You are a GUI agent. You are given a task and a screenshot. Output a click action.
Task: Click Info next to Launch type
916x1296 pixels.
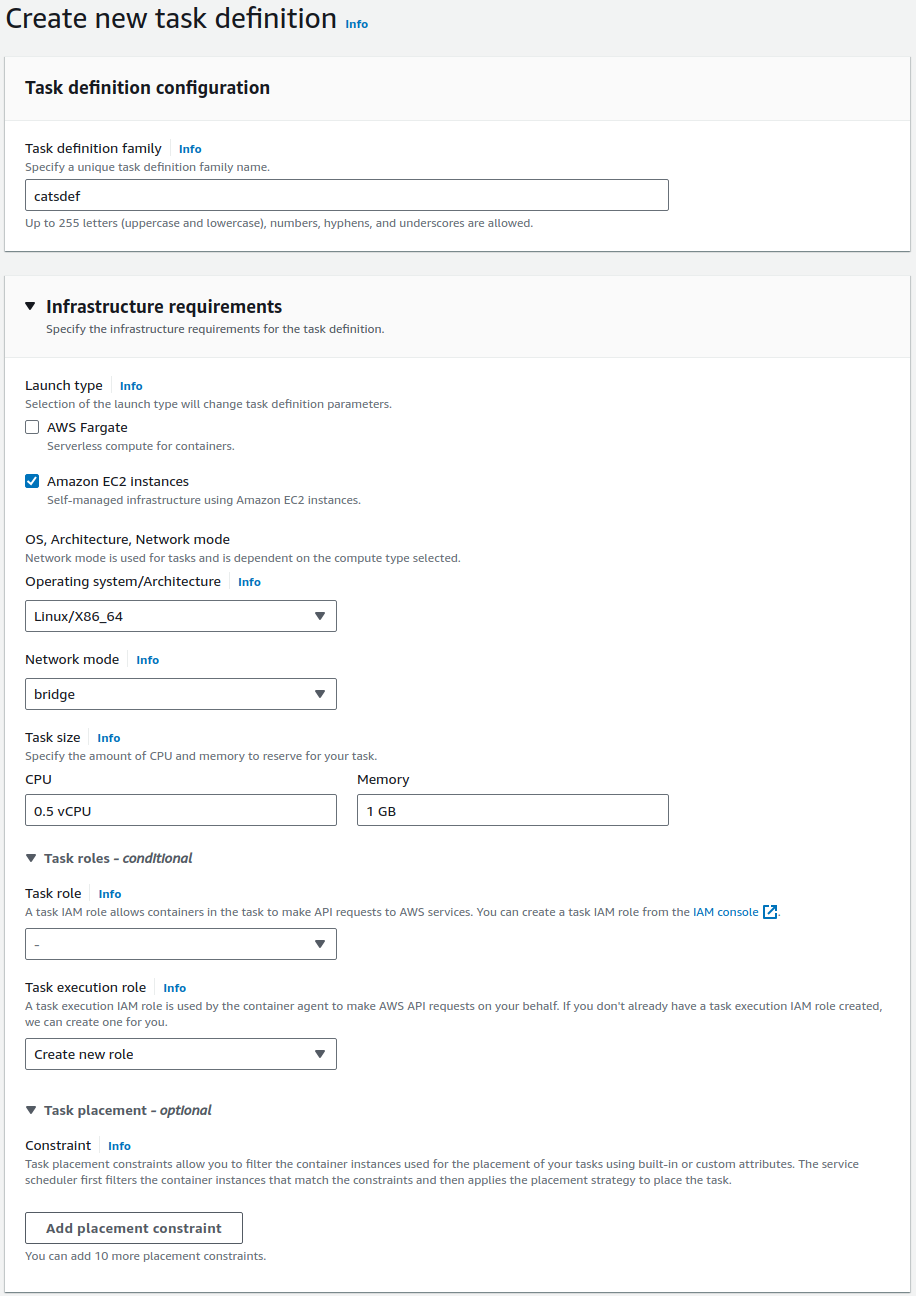click(x=131, y=386)
